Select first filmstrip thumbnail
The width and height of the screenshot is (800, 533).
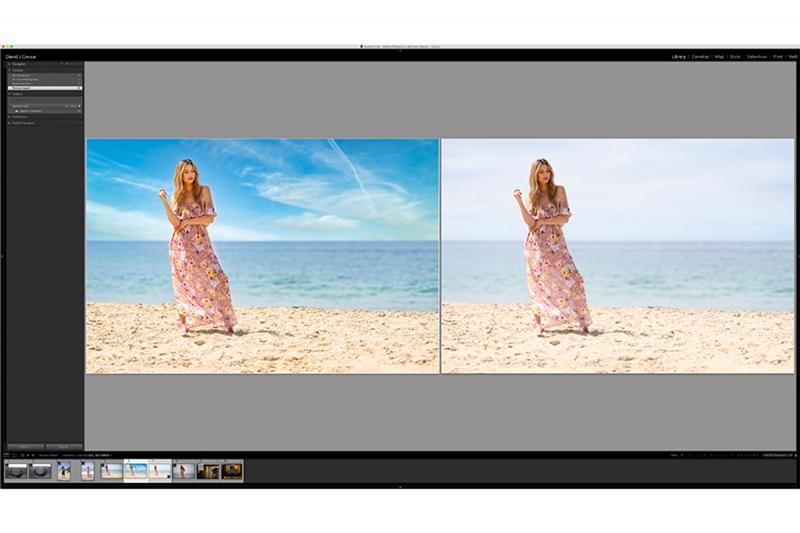pyautogui.click(x=17, y=471)
